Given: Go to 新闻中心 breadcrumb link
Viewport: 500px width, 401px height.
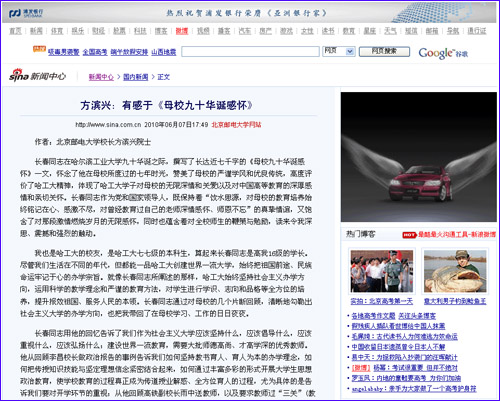Looking at the screenshot, I should point(101,77).
